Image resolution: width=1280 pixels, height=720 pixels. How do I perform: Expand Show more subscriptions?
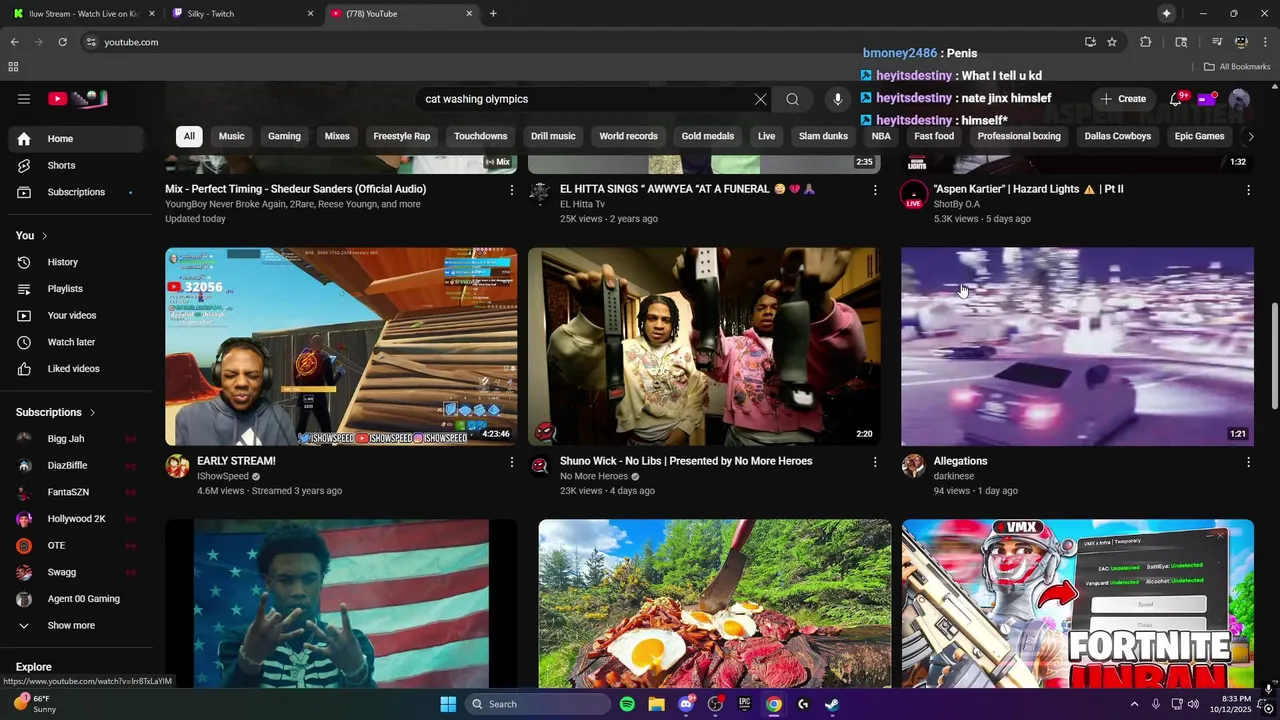tap(75, 626)
